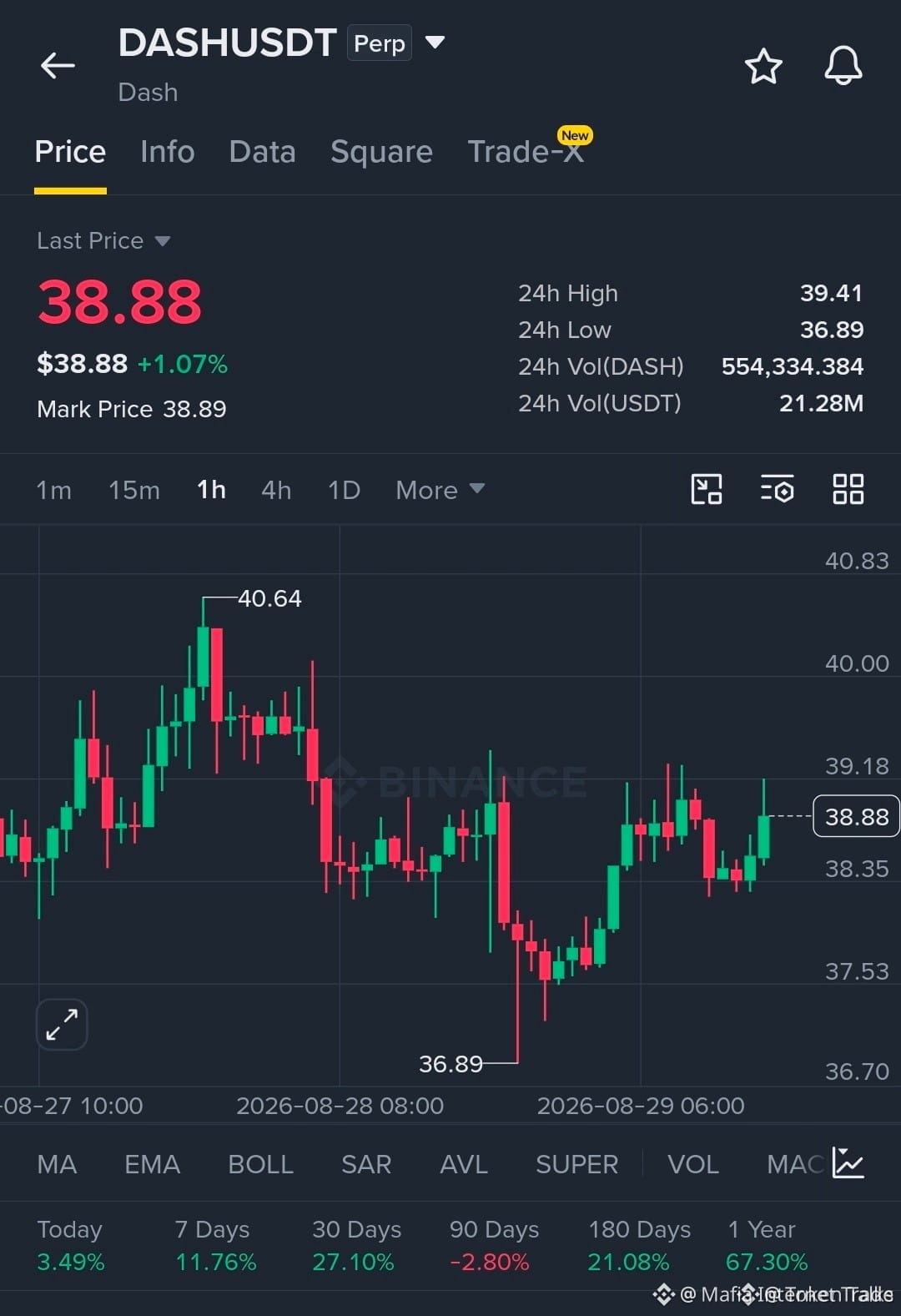
Task: Expand chart to fullscreen with arrows icon
Action: [62, 1024]
